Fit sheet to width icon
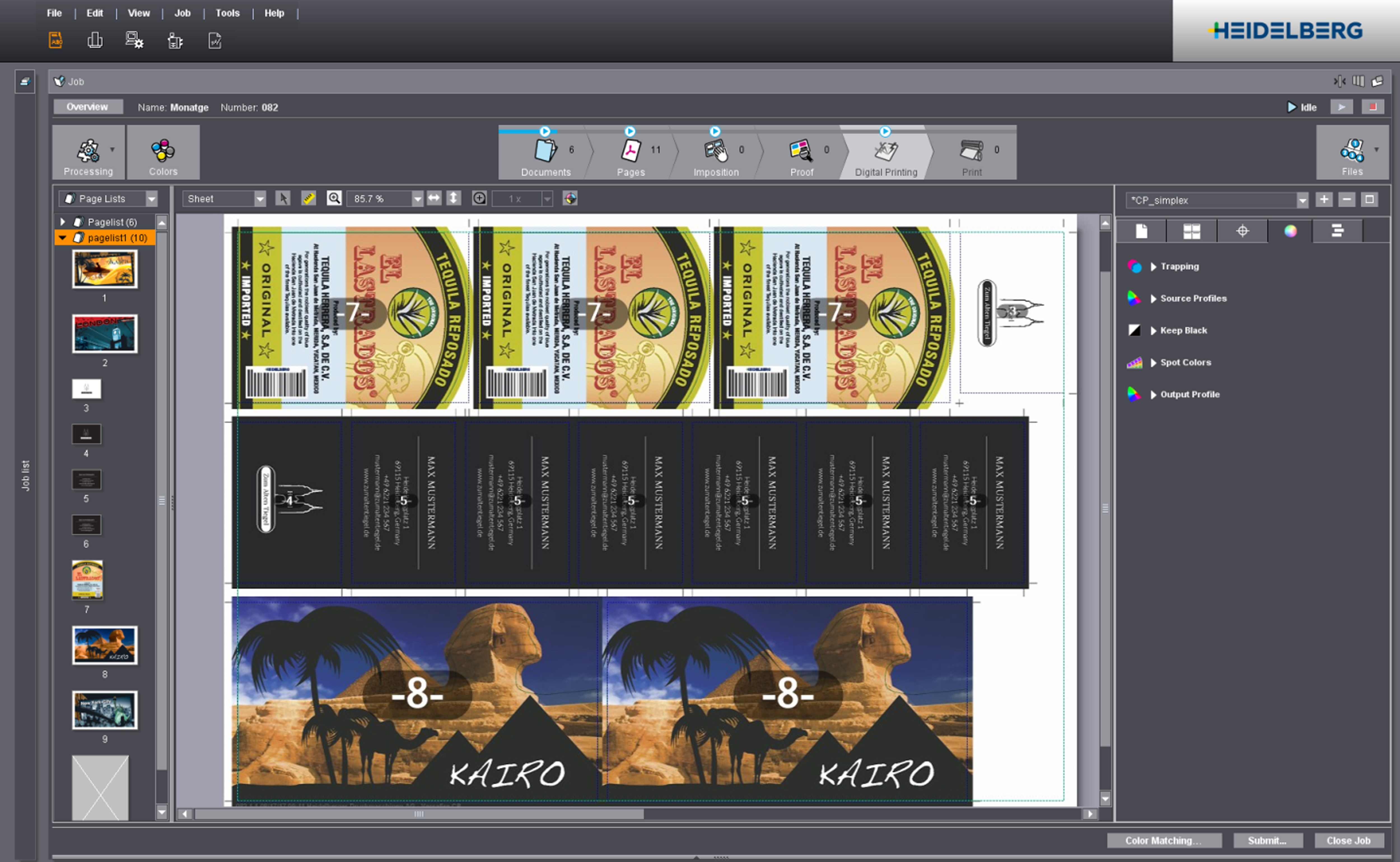 pyautogui.click(x=434, y=198)
